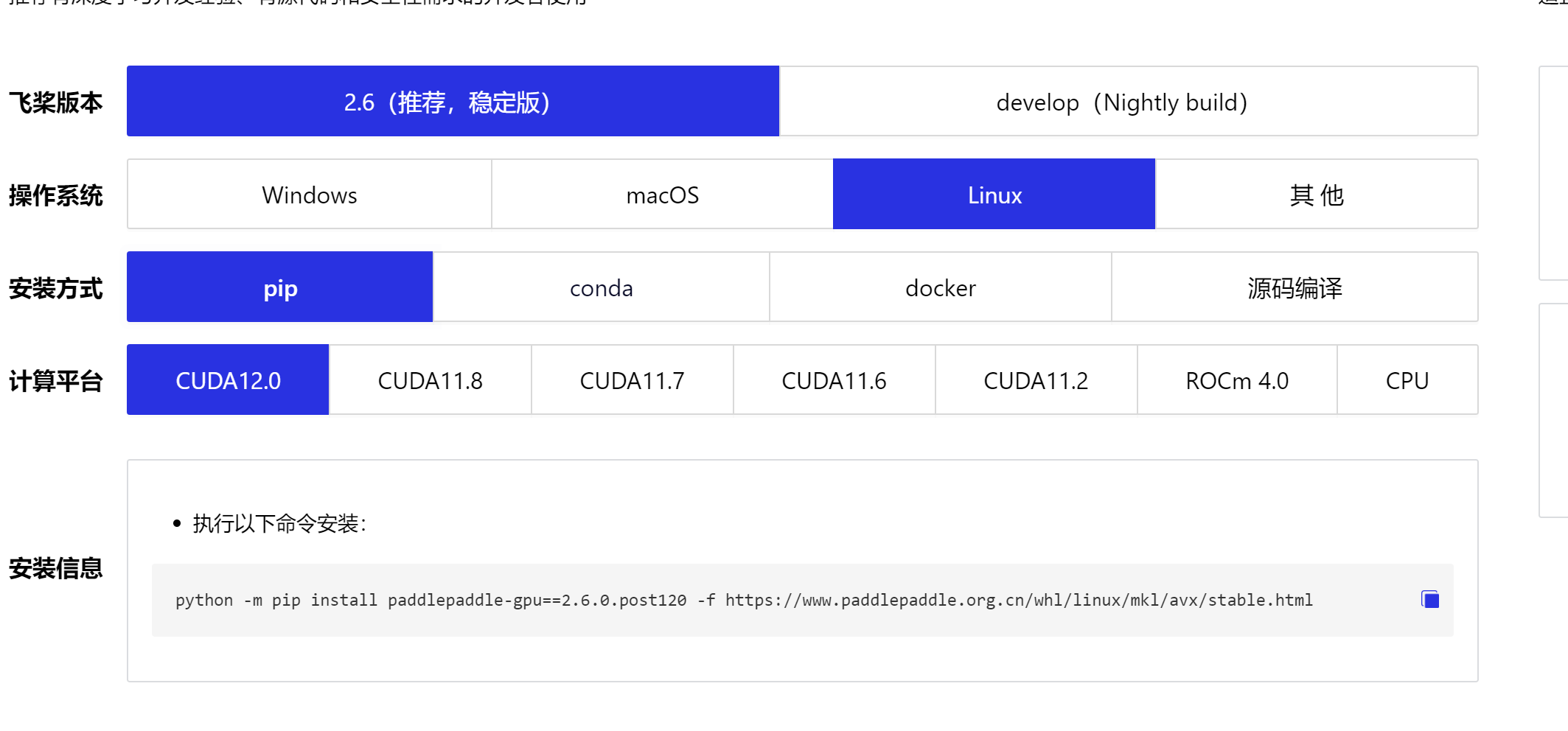Screen dimensions: 1568x731
Task: Pick CPU compute platform
Action: tap(1407, 380)
